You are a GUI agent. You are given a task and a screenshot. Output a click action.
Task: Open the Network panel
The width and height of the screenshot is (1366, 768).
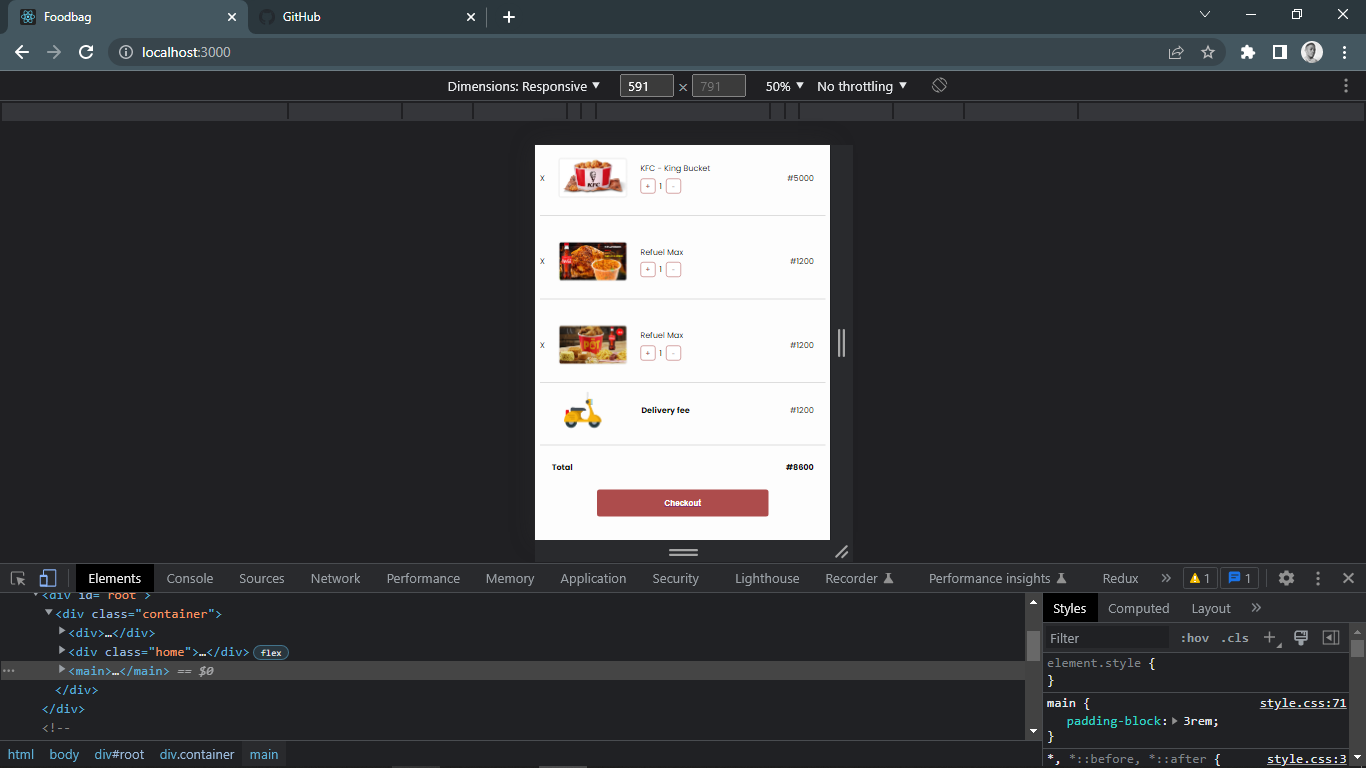pyautogui.click(x=335, y=578)
